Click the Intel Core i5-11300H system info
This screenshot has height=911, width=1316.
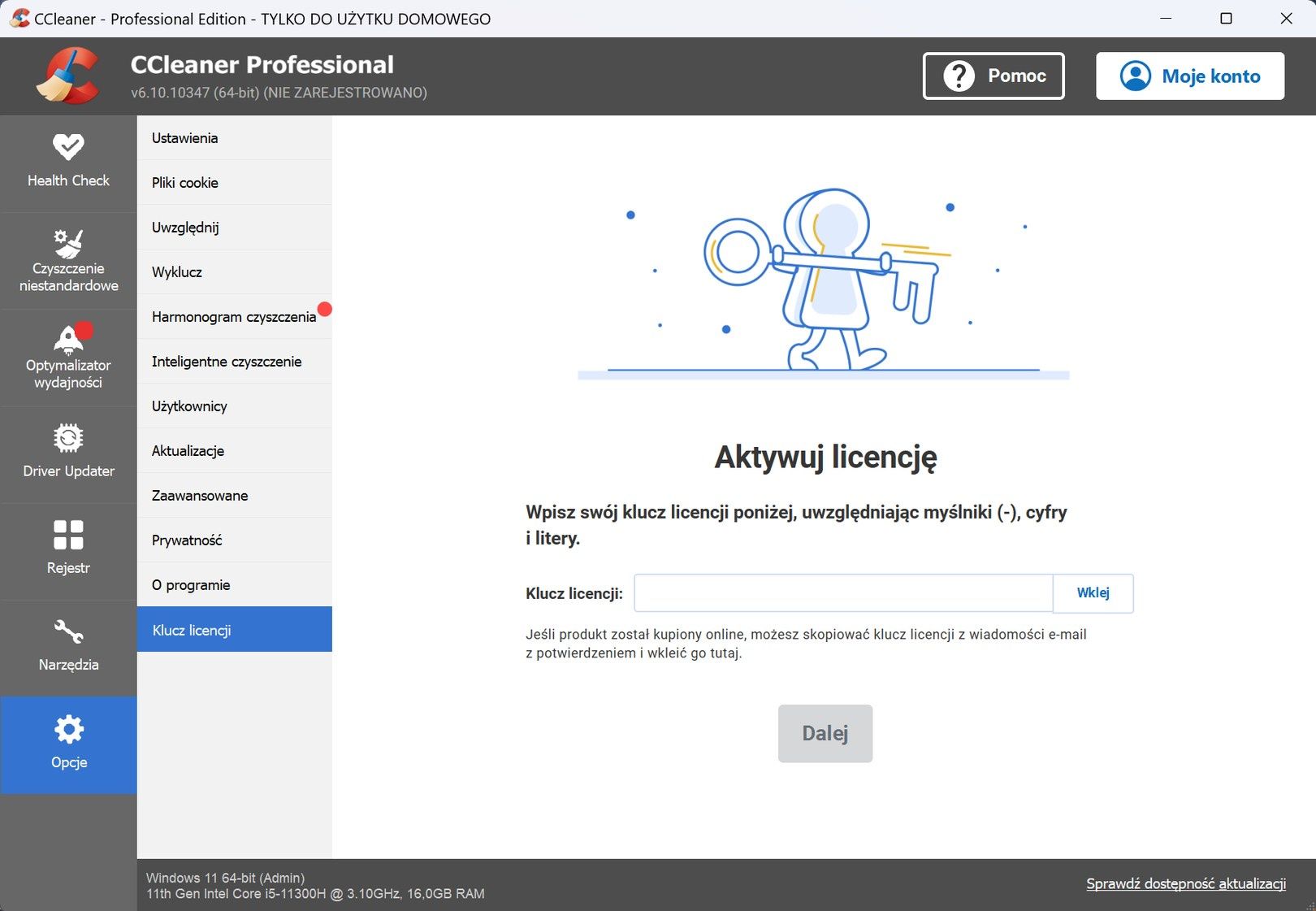[x=315, y=894]
